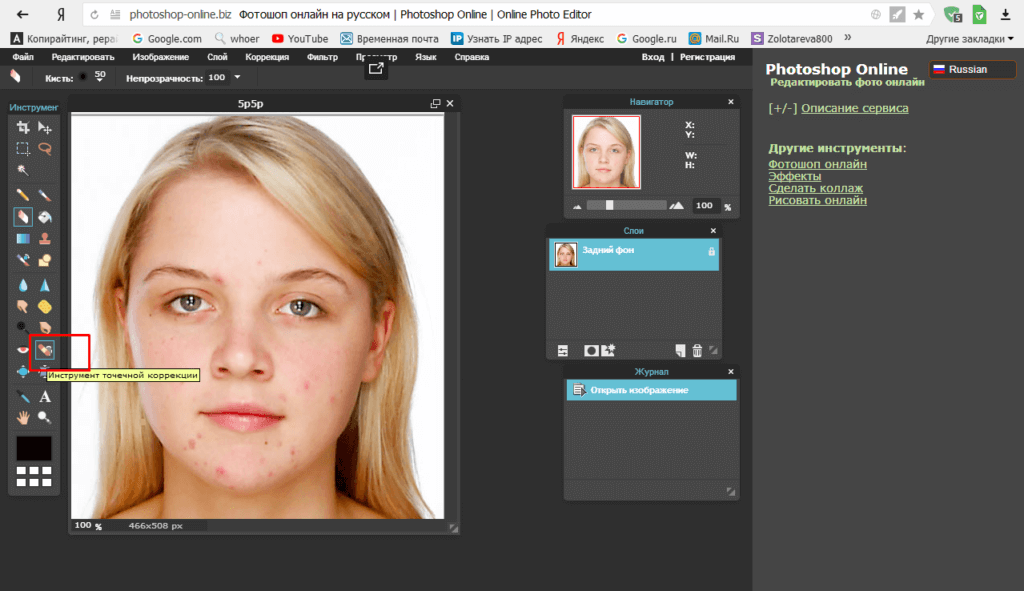
Task: Open the Фильтр menu
Action: point(322,57)
